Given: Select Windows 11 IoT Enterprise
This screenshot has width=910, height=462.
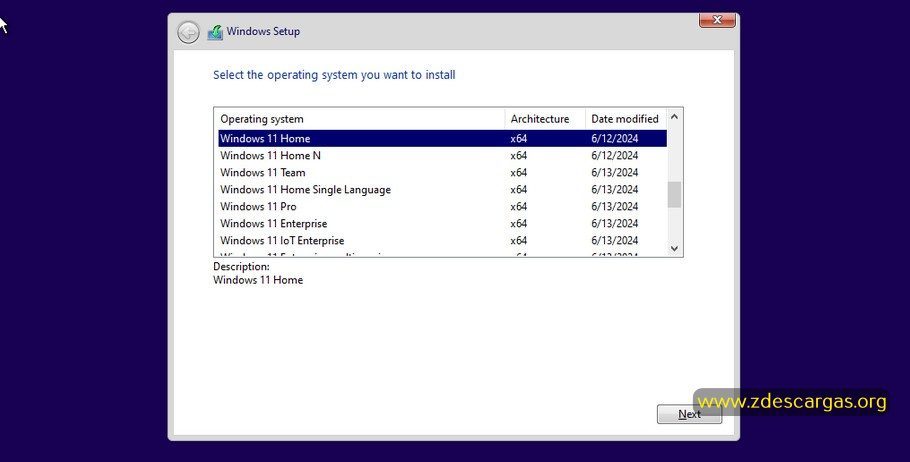Looking at the screenshot, I should click(x=442, y=240).
